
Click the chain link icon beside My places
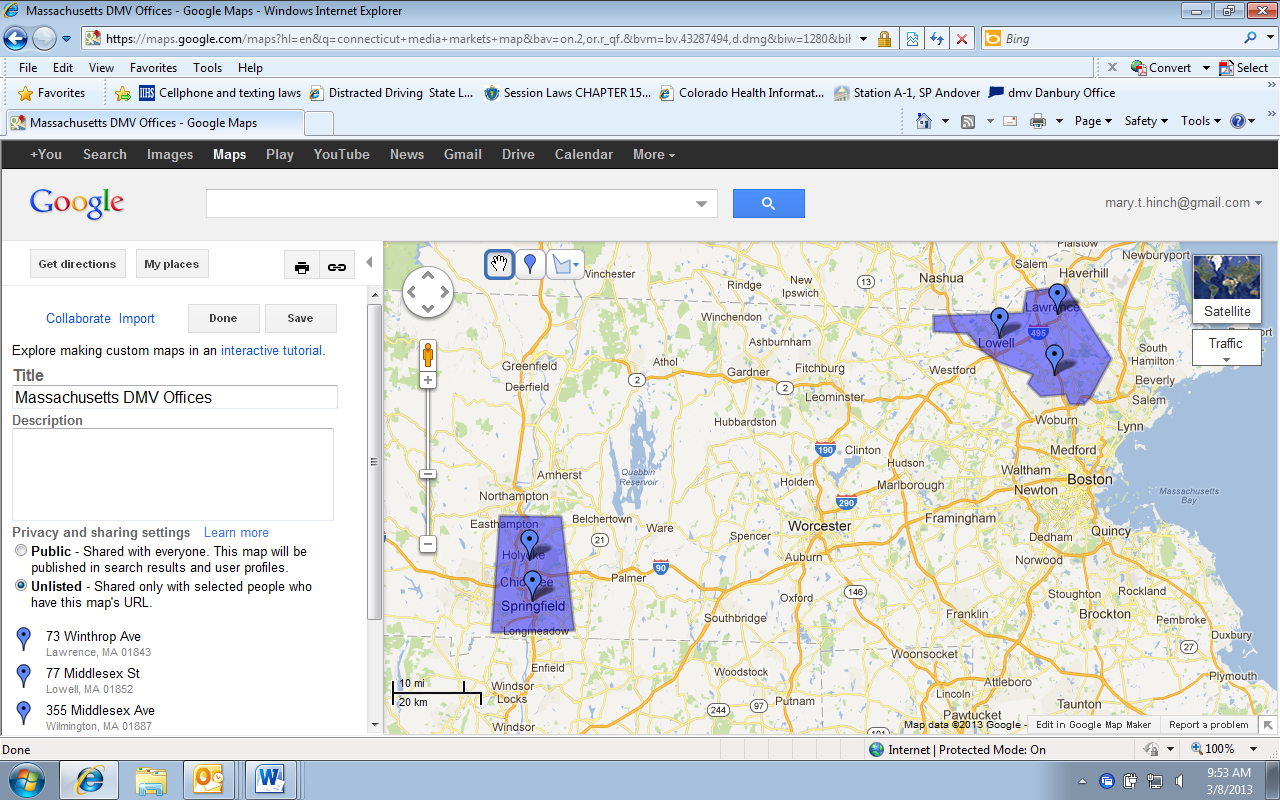click(x=337, y=266)
